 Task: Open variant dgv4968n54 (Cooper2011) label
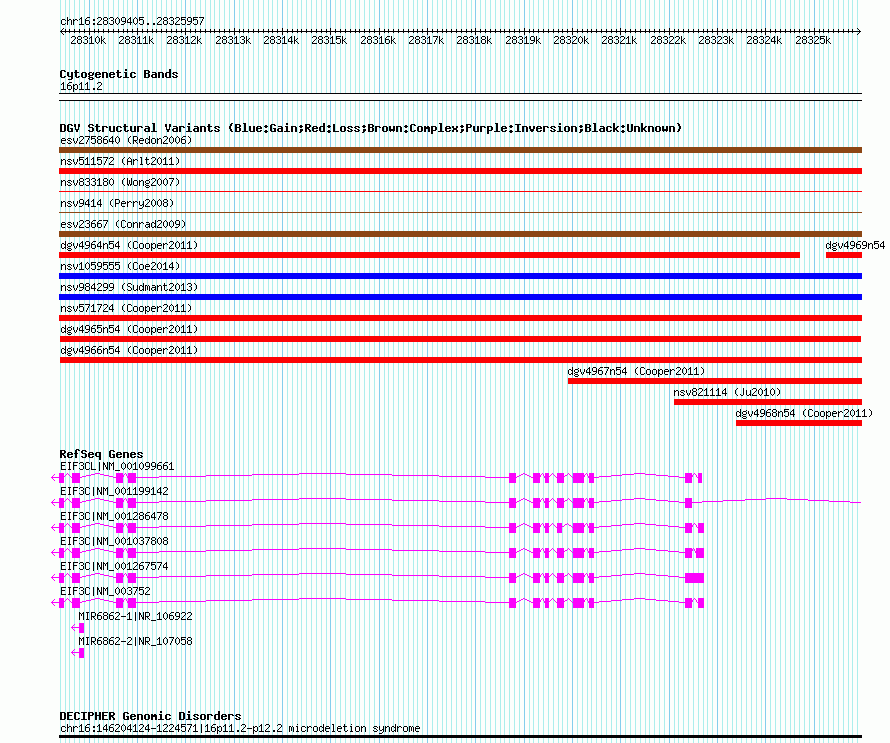click(x=804, y=413)
